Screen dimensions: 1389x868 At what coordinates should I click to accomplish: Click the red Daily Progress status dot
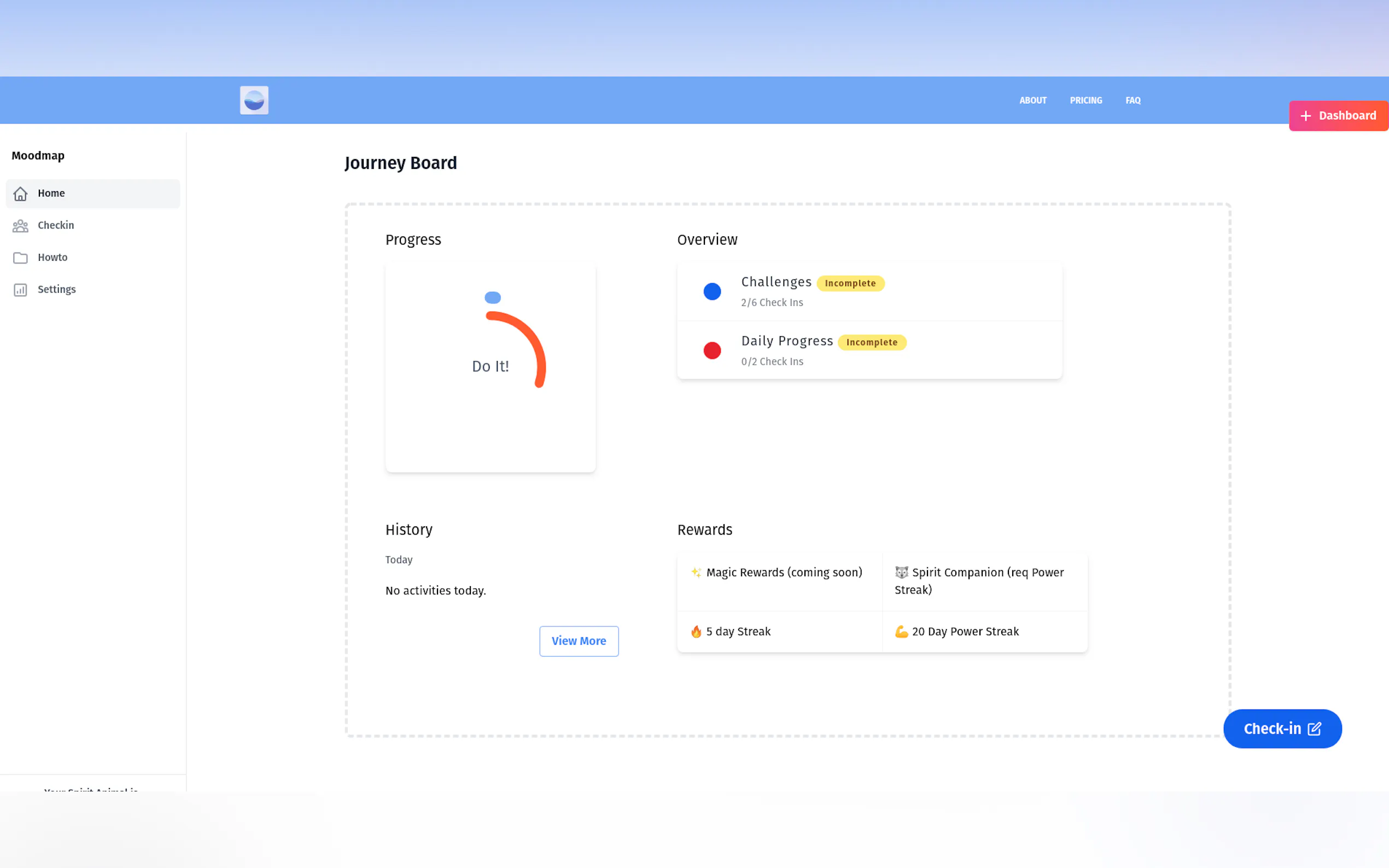[x=712, y=350]
